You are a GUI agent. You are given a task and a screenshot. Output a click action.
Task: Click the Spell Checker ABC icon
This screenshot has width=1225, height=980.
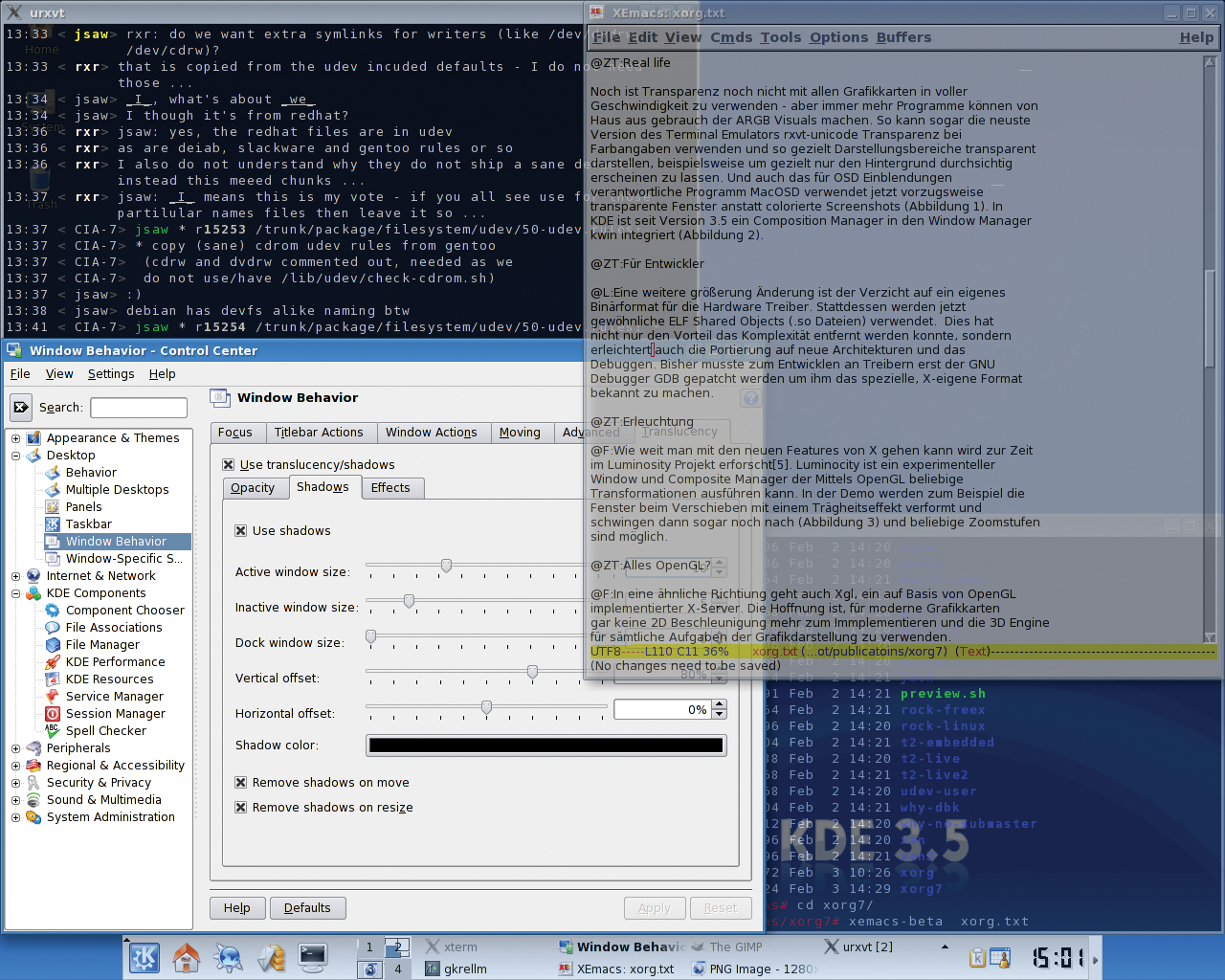coord(53,730)
